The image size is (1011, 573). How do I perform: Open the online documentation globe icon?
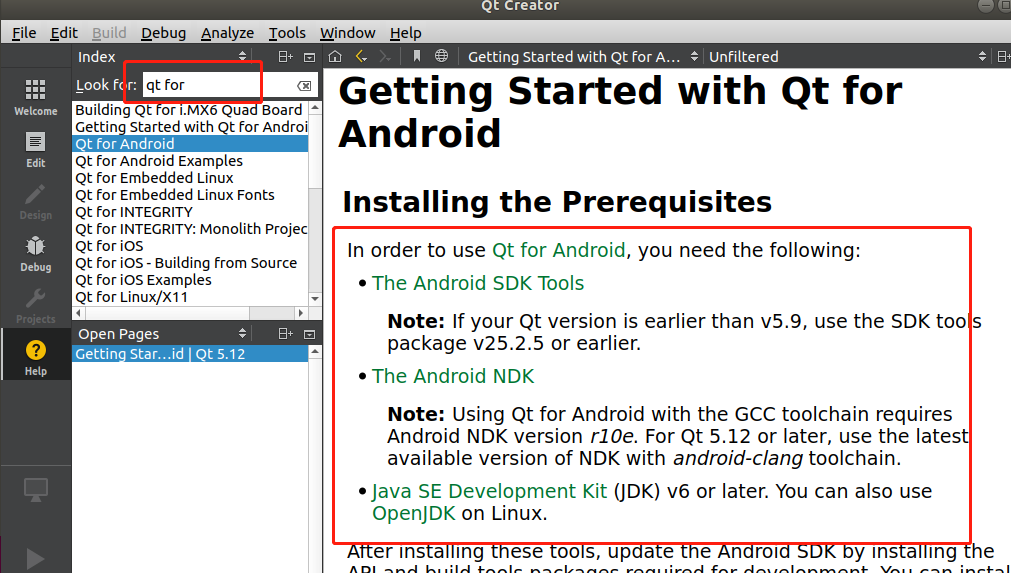(441, 57)
